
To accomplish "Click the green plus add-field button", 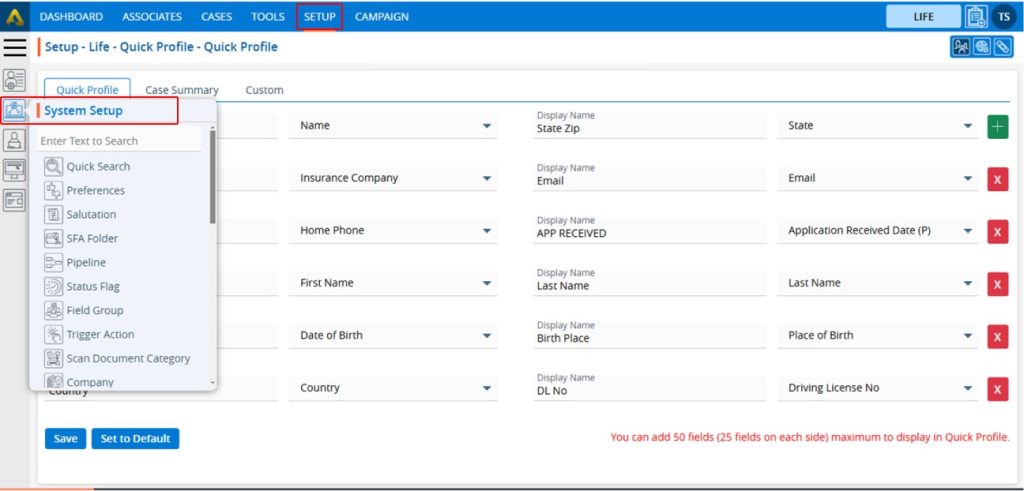I will click(x=997, y=127).
